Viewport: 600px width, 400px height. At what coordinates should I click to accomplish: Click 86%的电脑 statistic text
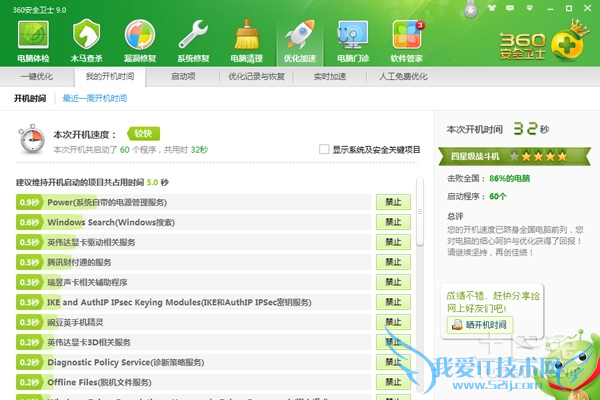509,178
